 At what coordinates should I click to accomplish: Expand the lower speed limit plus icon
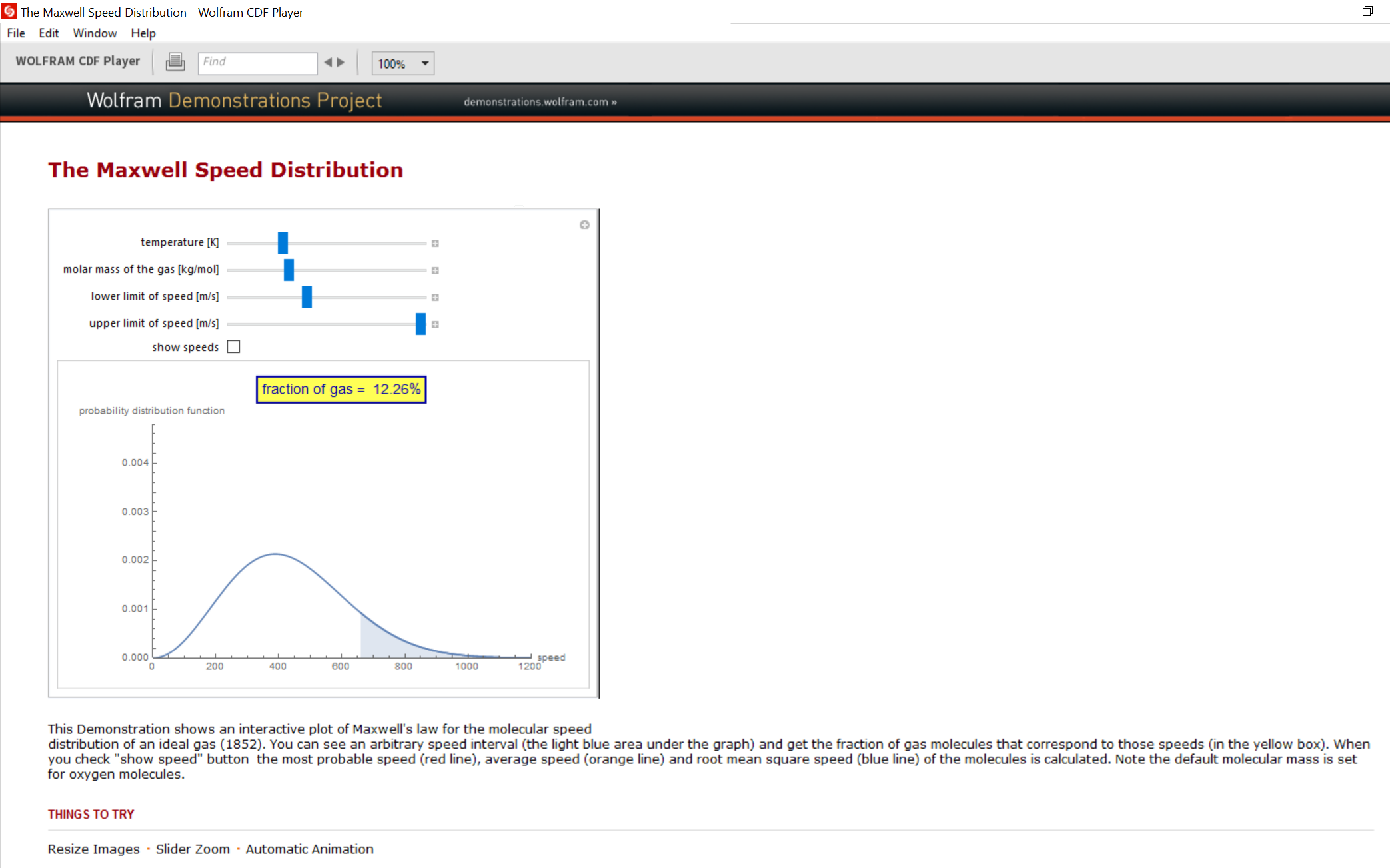(x=436, y=297)
